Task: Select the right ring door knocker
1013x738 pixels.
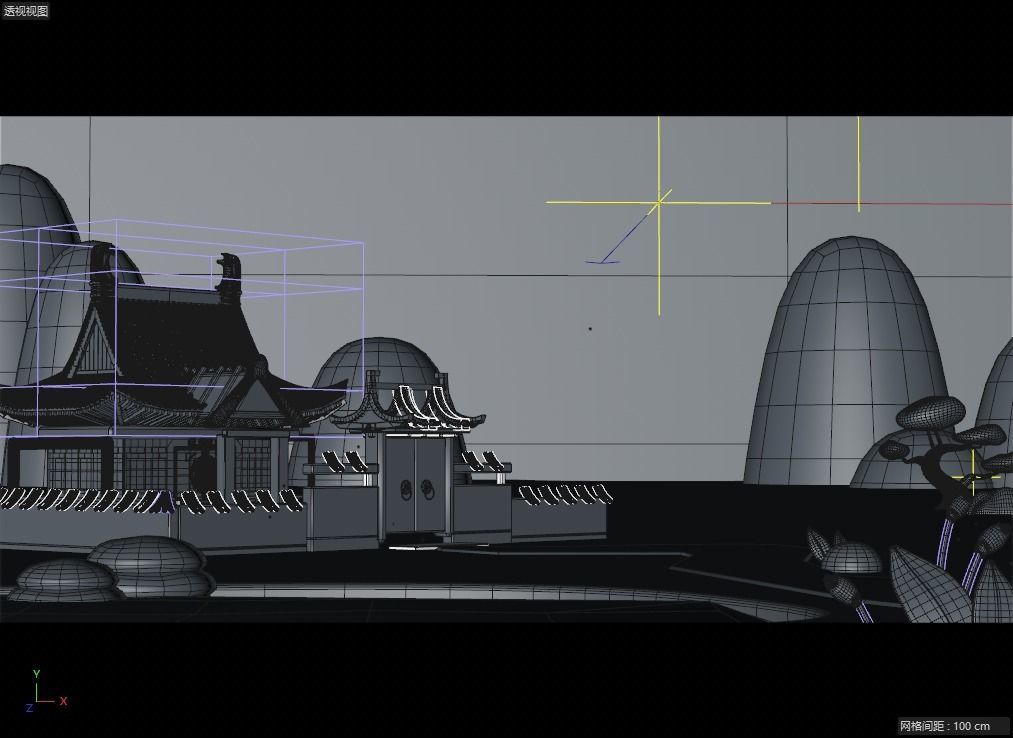Action: pos(426,490)
